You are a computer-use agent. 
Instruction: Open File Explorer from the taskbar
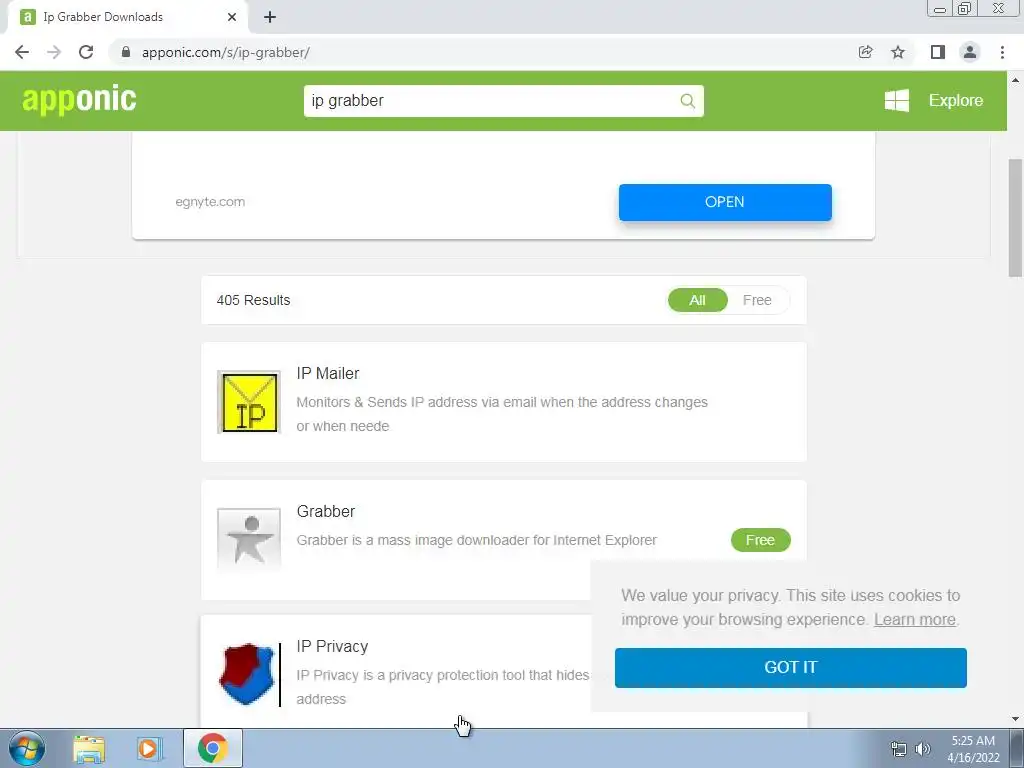click(x=89, y=749)
